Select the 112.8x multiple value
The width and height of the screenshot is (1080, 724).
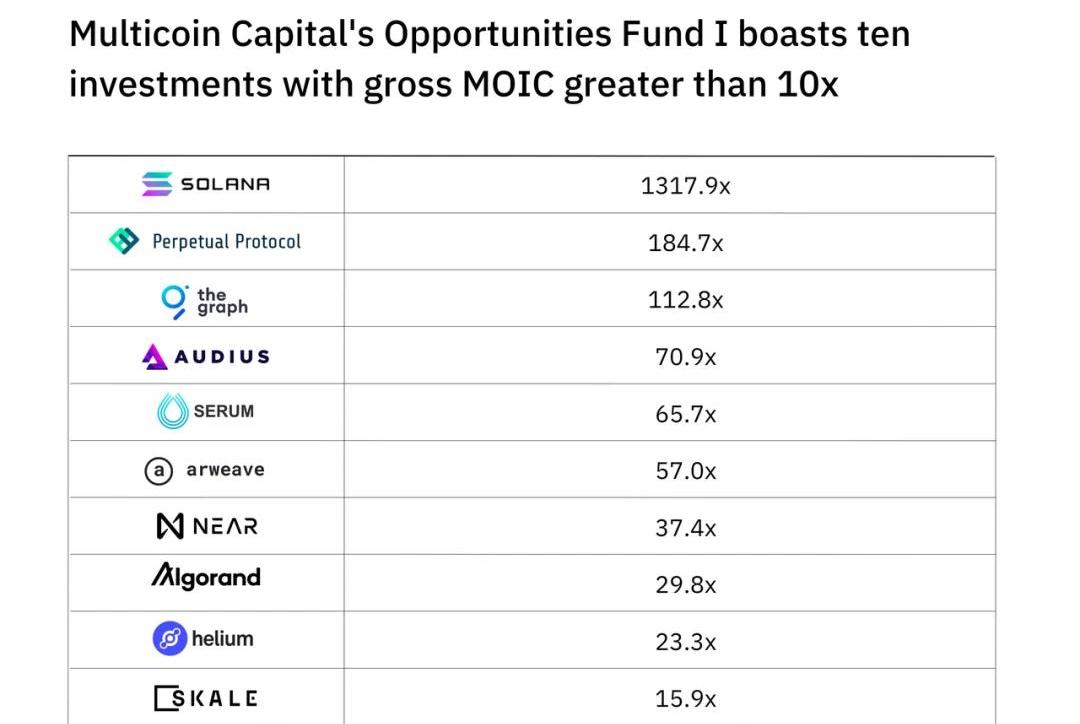[x=685, y=300]
